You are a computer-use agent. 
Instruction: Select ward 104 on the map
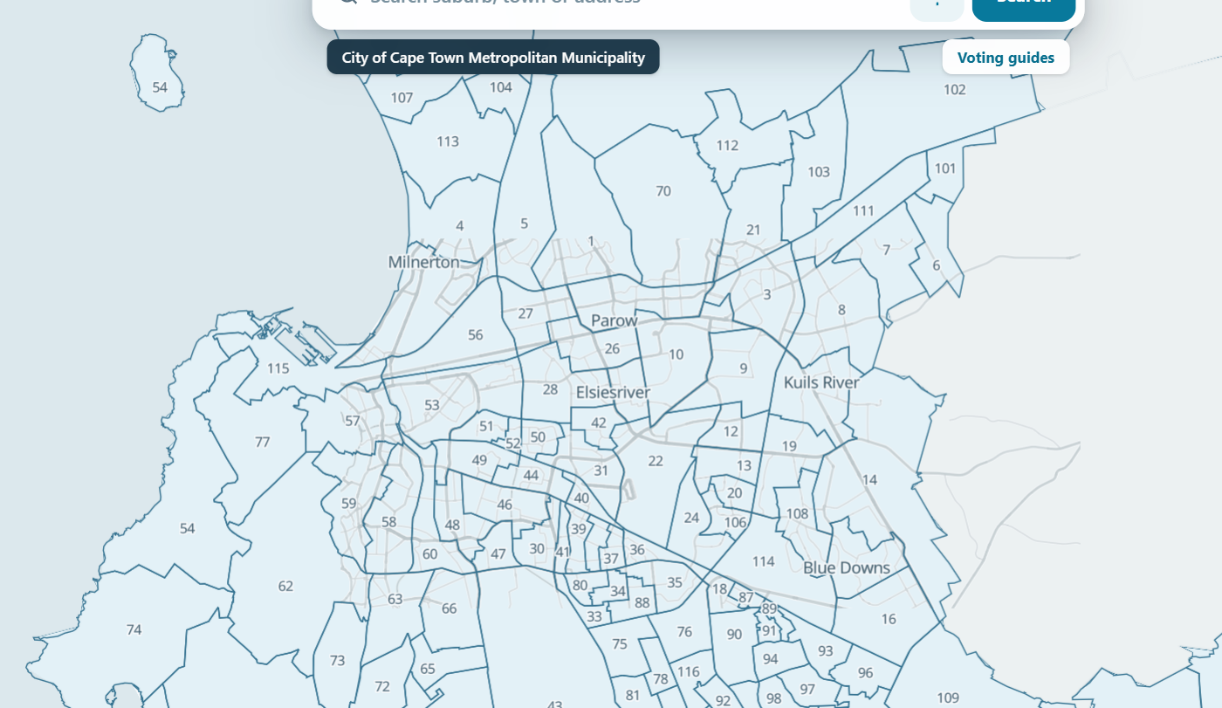pyautogui.click(x=501, y=88)
